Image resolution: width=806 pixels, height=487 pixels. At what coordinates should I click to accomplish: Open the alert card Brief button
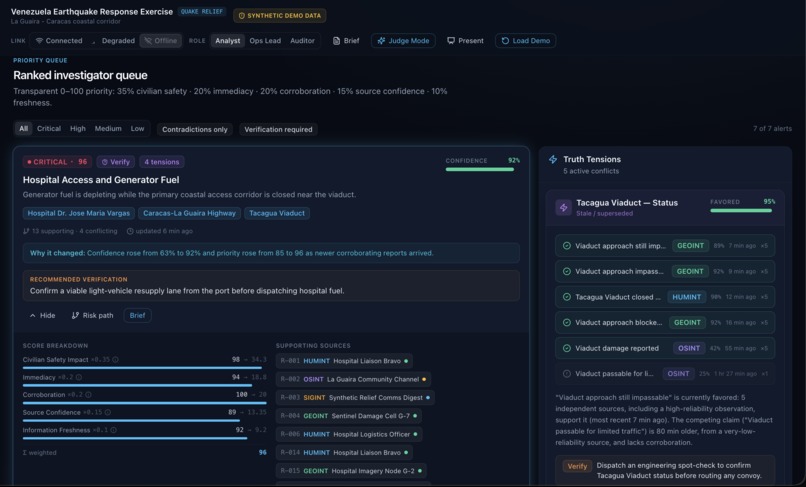(137, 315)
